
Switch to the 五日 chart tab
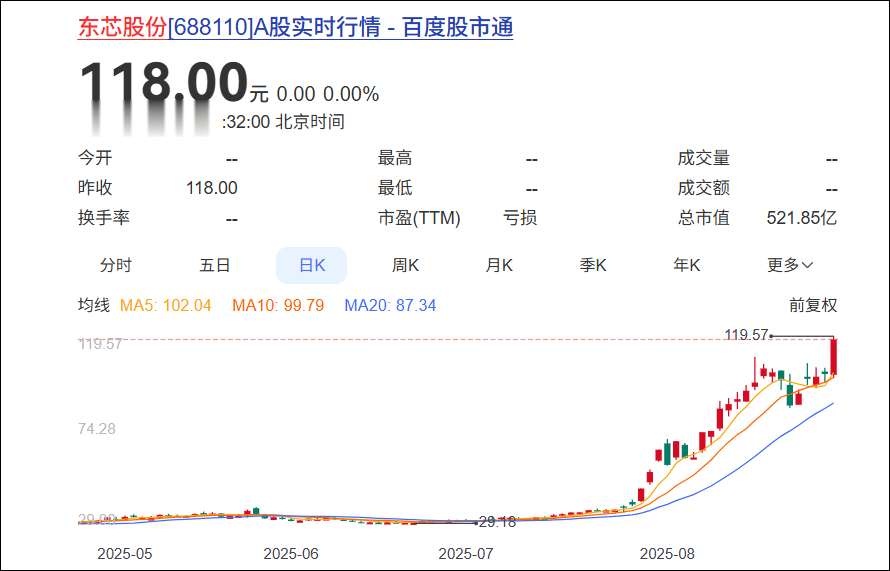point(215,265)
